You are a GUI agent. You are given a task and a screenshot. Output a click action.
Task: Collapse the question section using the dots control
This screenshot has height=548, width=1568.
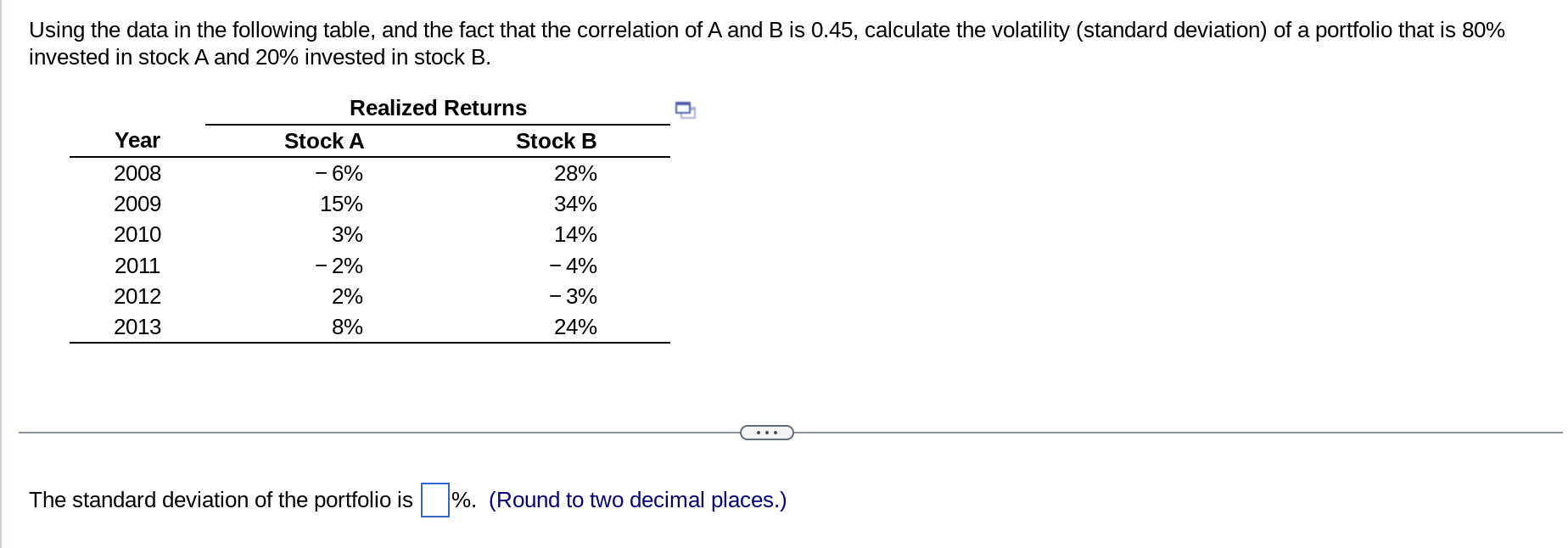[765, 433]
